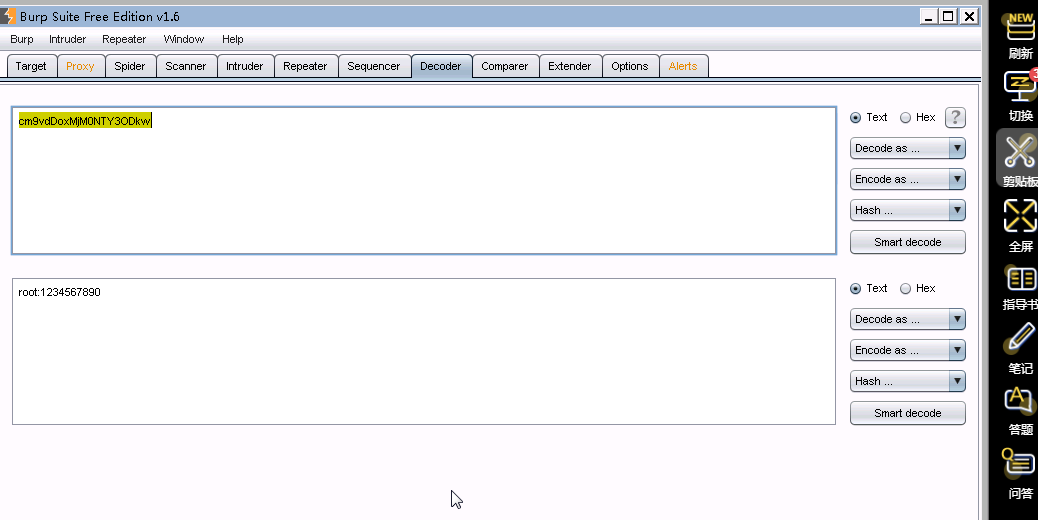1038x520 pixels.
Task: Open the Intruder menu
Action: (x=68, y=39)
